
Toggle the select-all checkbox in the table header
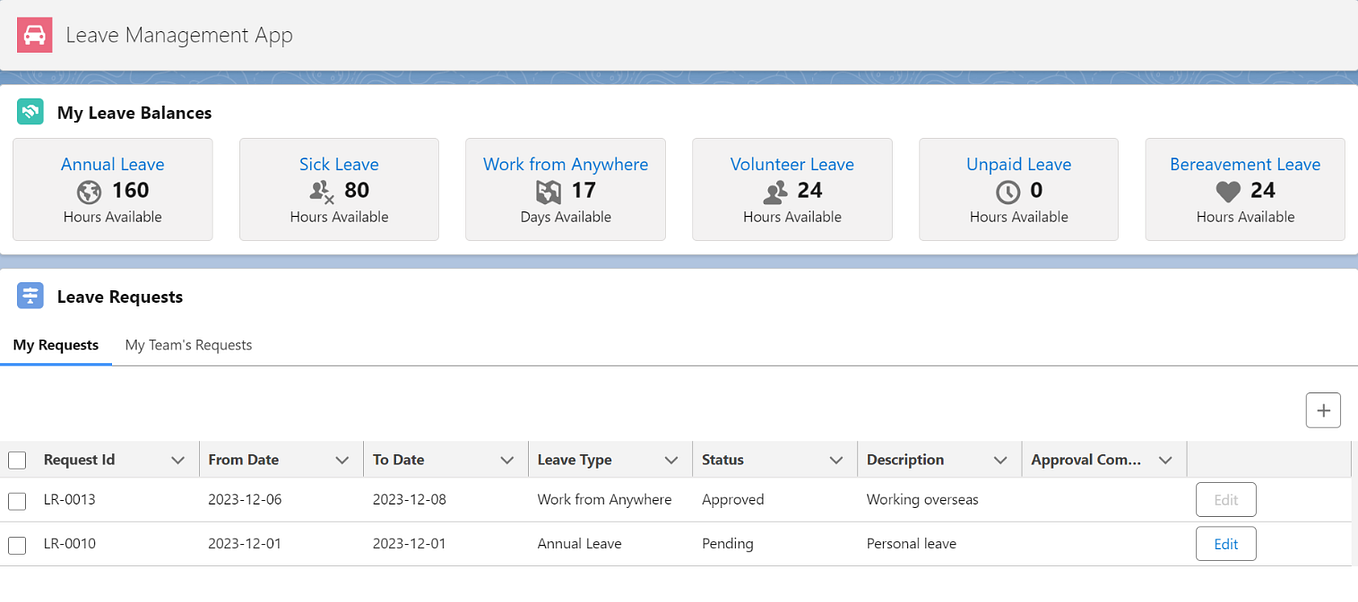pyautogui.click(x=17, y=459)
